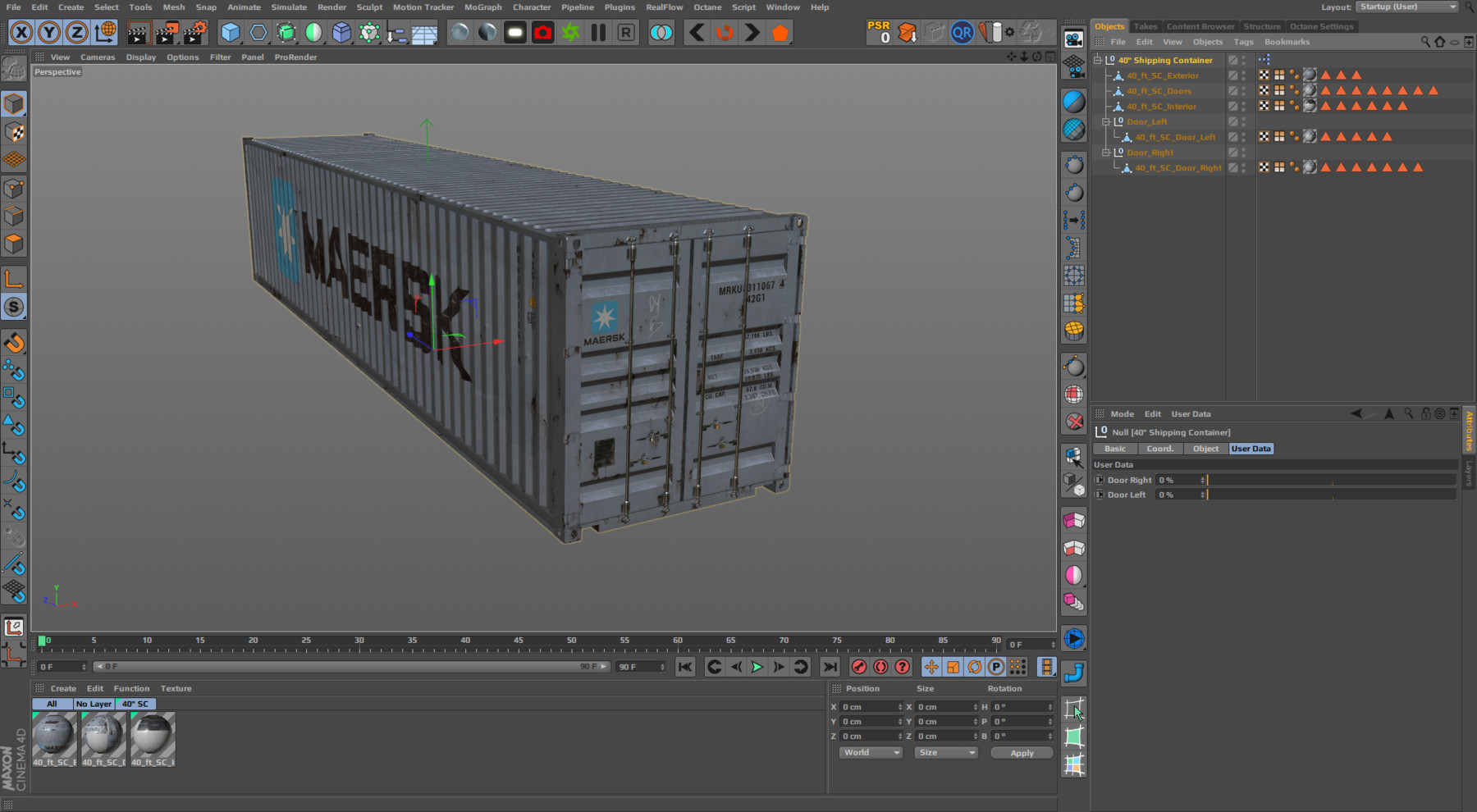Collapse the Door_Right null group
The width and height of the screenshot is (1477, 812).
pos(1106,153)
